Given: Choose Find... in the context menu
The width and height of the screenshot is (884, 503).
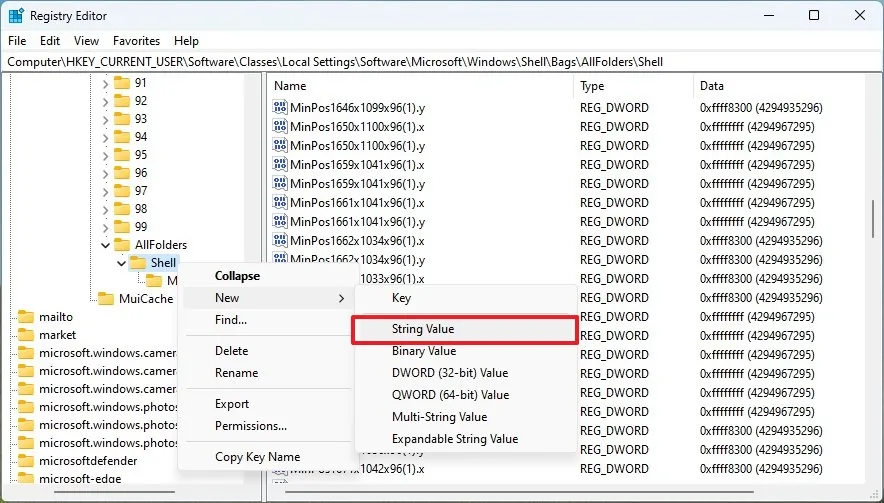Looking at the screenshot, I should (x=269, y=320).
